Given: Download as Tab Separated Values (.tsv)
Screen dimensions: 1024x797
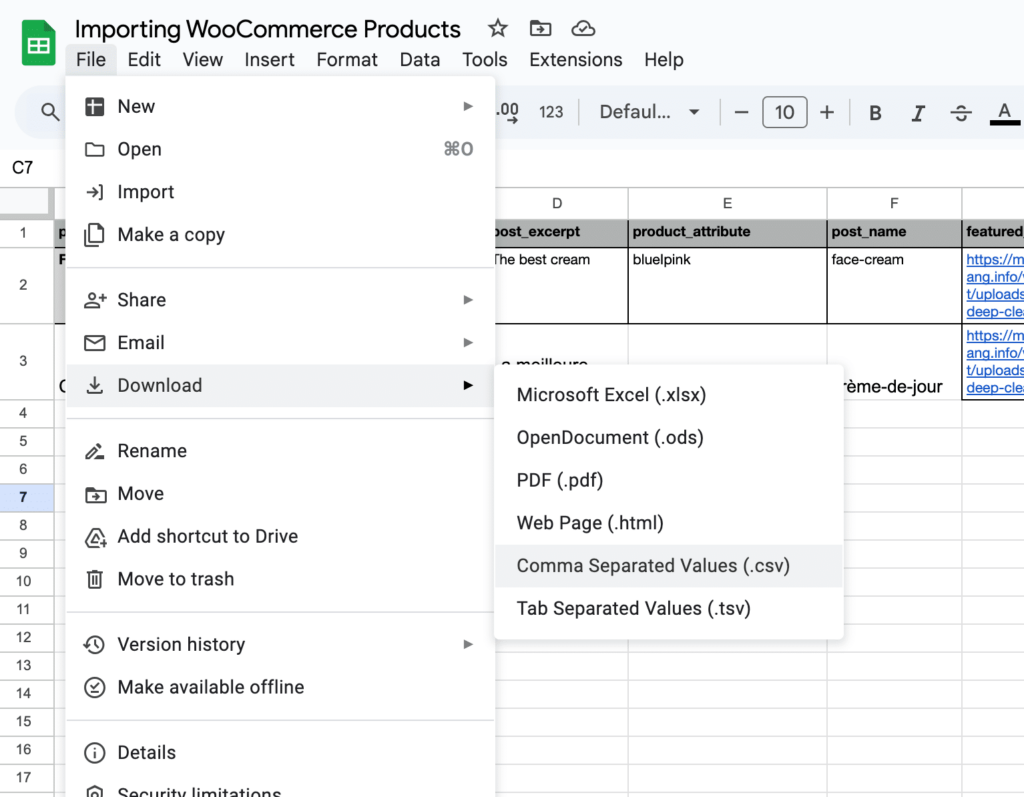Looking at the screenshot, I should pyautogui.click(x=669, y=609).
